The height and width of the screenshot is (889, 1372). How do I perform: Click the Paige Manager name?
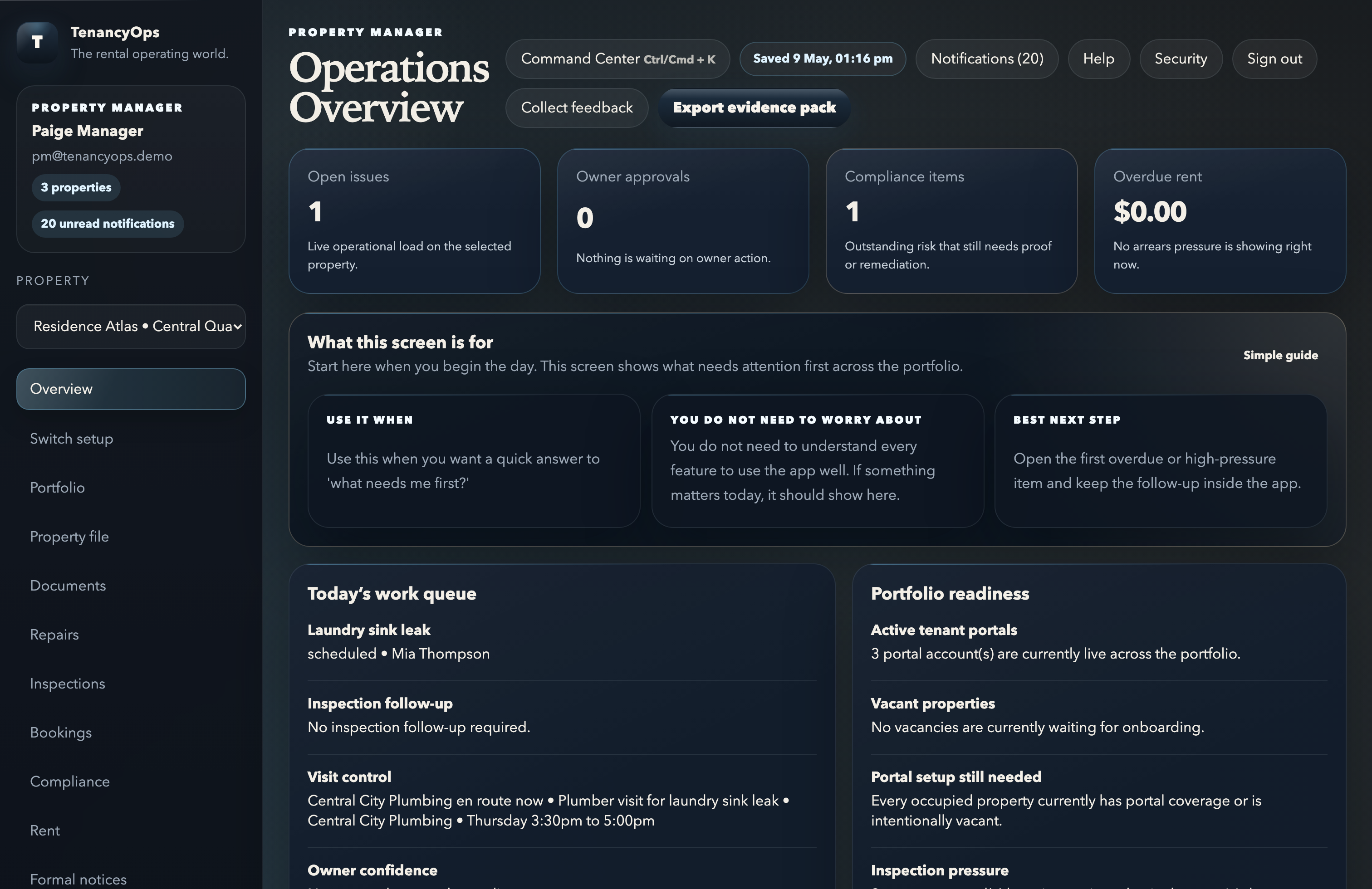(x=88, y=131)
